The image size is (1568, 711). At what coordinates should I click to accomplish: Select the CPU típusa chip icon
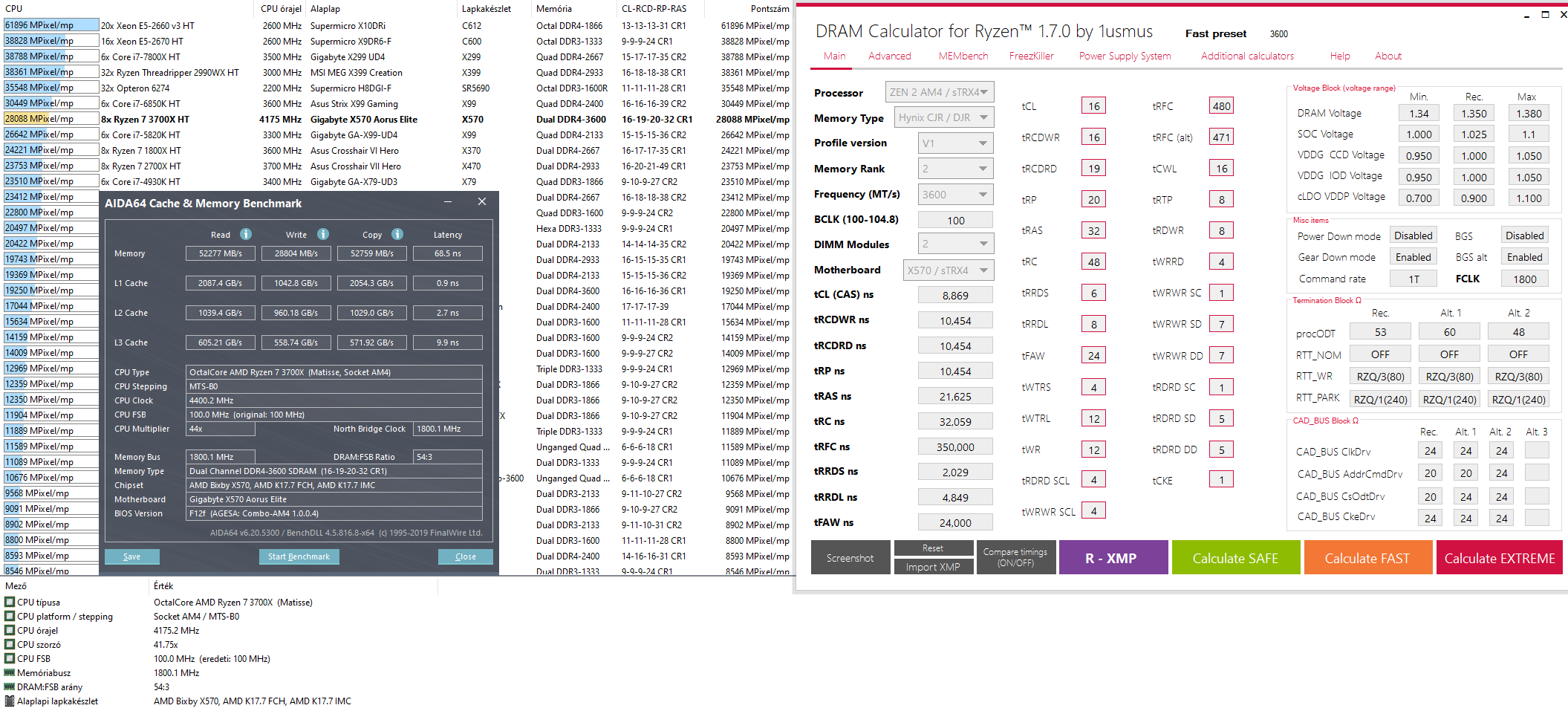pyautogui.click(x=10, y=603)
